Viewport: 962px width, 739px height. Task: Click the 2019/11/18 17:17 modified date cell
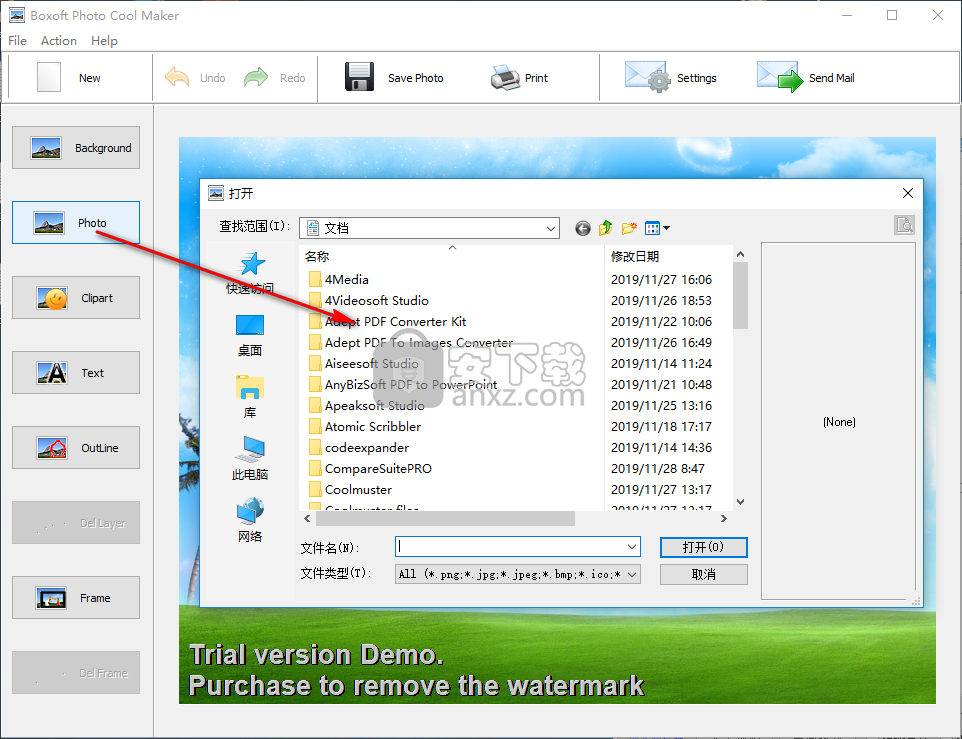point(661,426)
